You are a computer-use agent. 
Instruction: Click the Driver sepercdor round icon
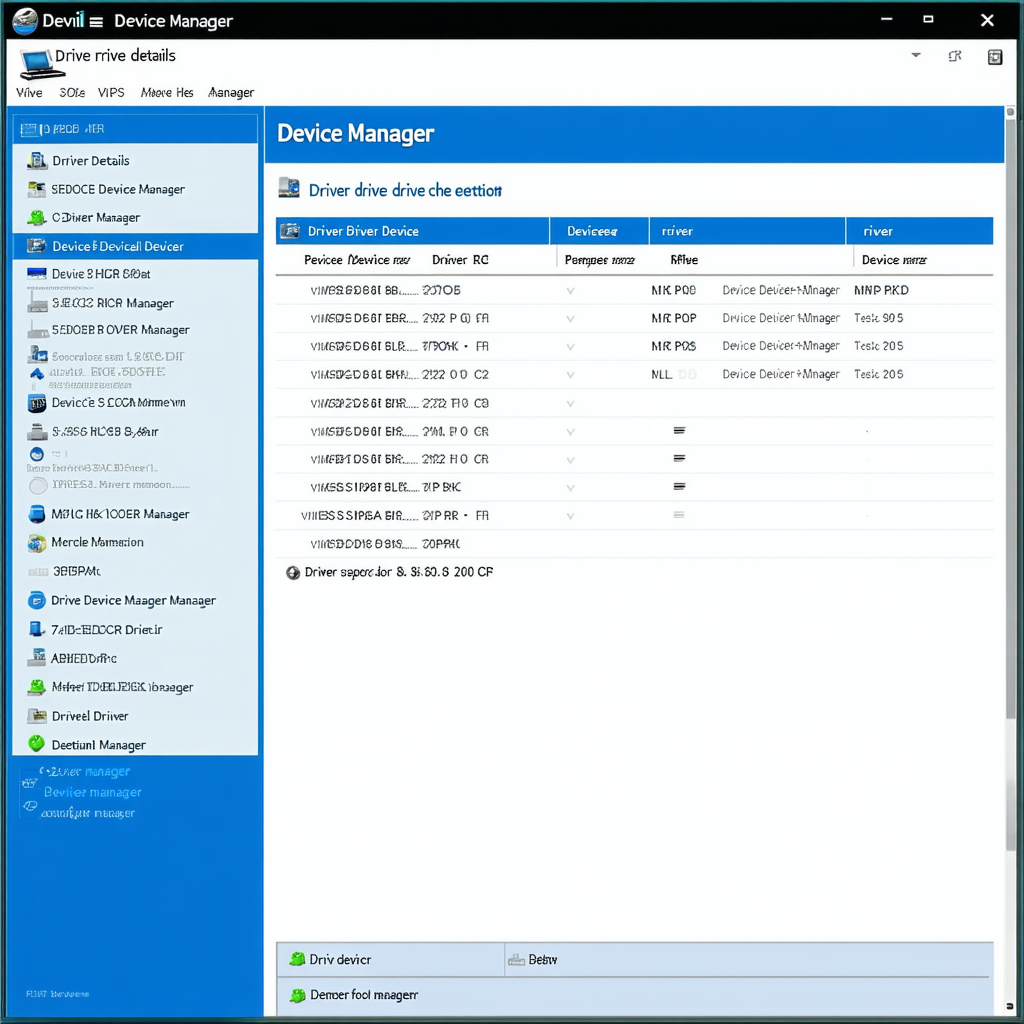tap(293, 573)
